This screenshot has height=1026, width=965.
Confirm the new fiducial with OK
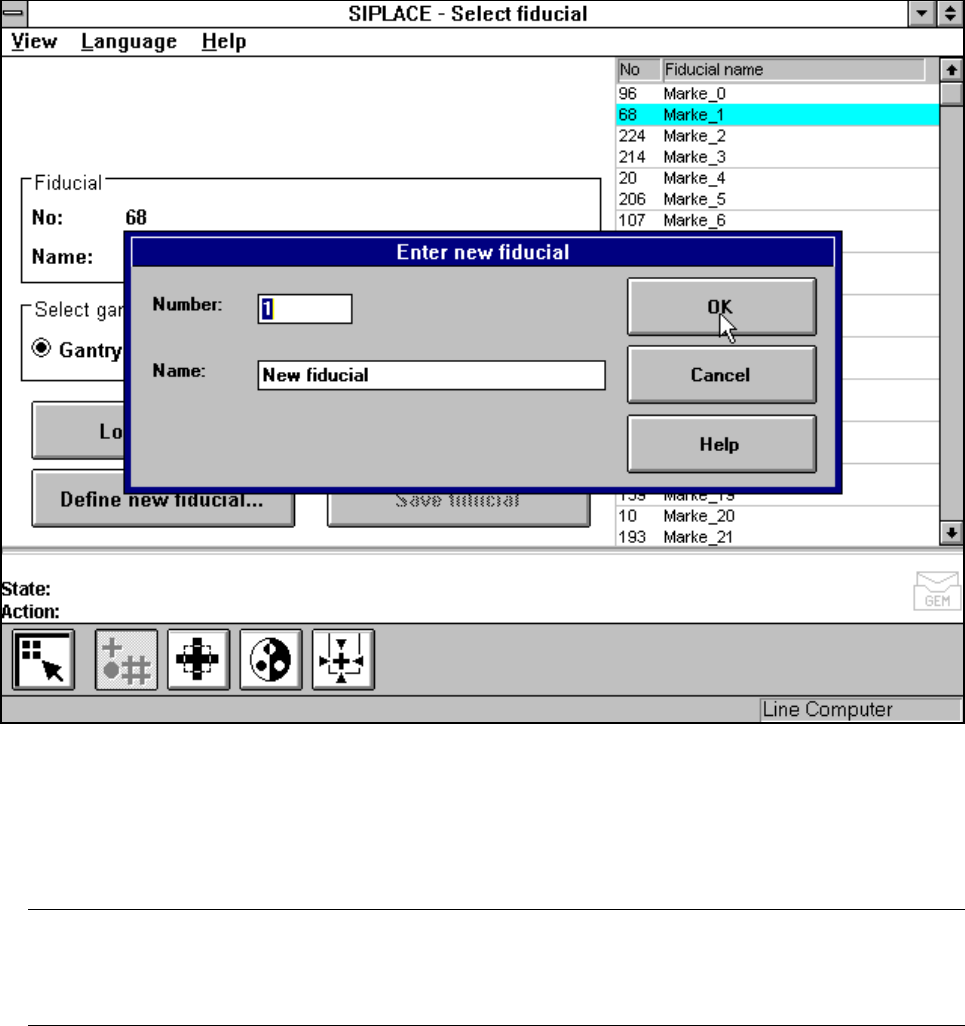point(722,306)
